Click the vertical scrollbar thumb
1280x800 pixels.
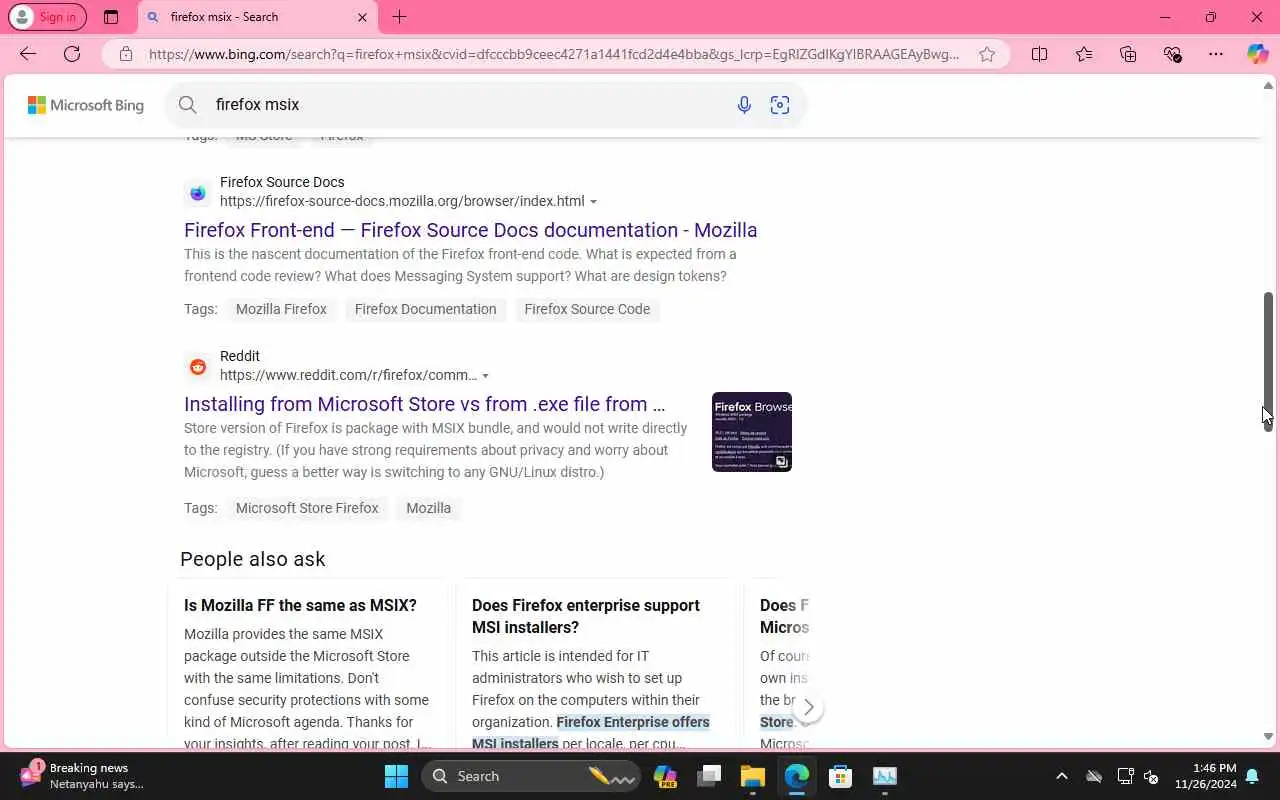[1268, 361]
